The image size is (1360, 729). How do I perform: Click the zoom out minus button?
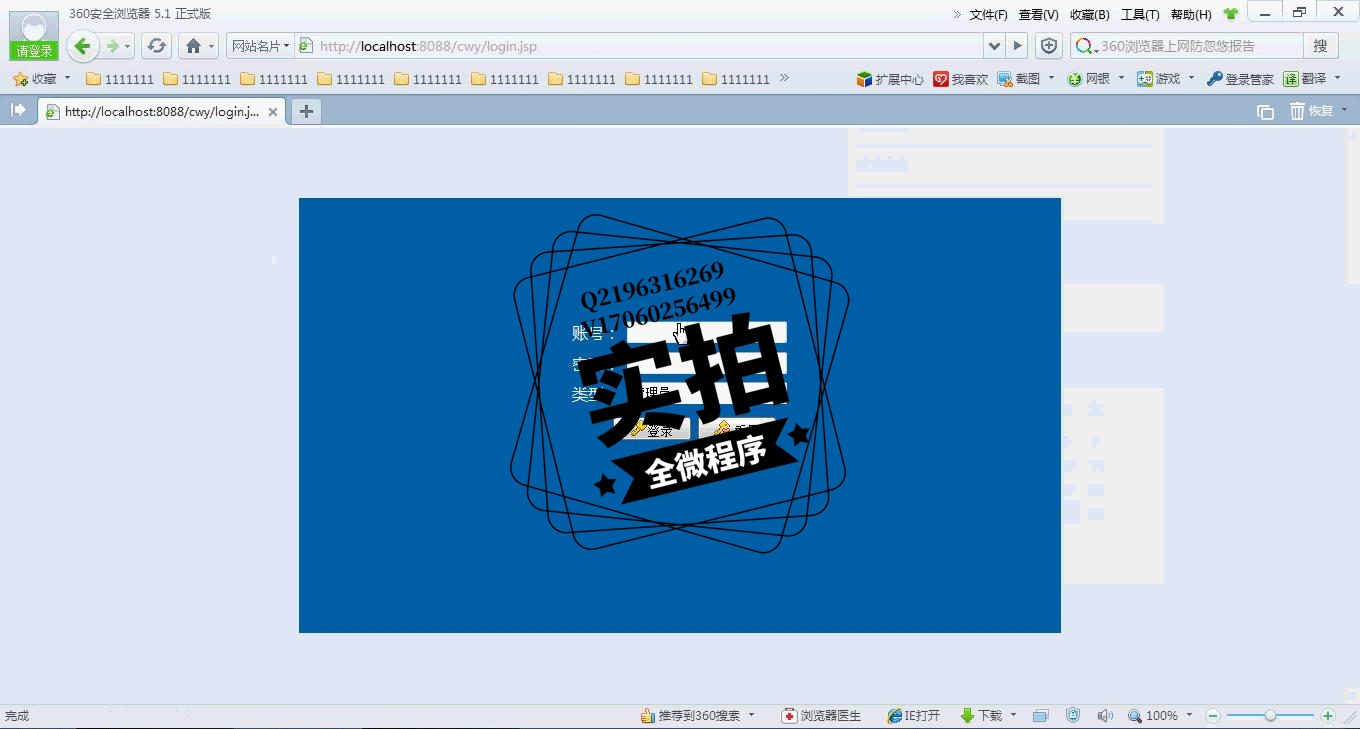coord(1213,716)
